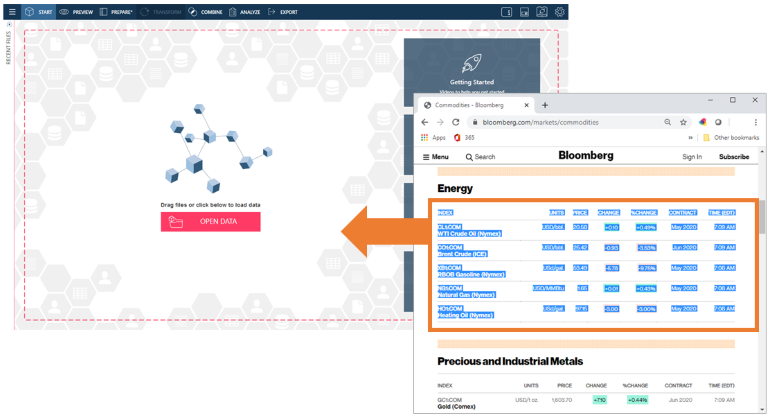The image size is (768, 418).
Task: Open the Other bookmarks folder
Action: [731, 138]
